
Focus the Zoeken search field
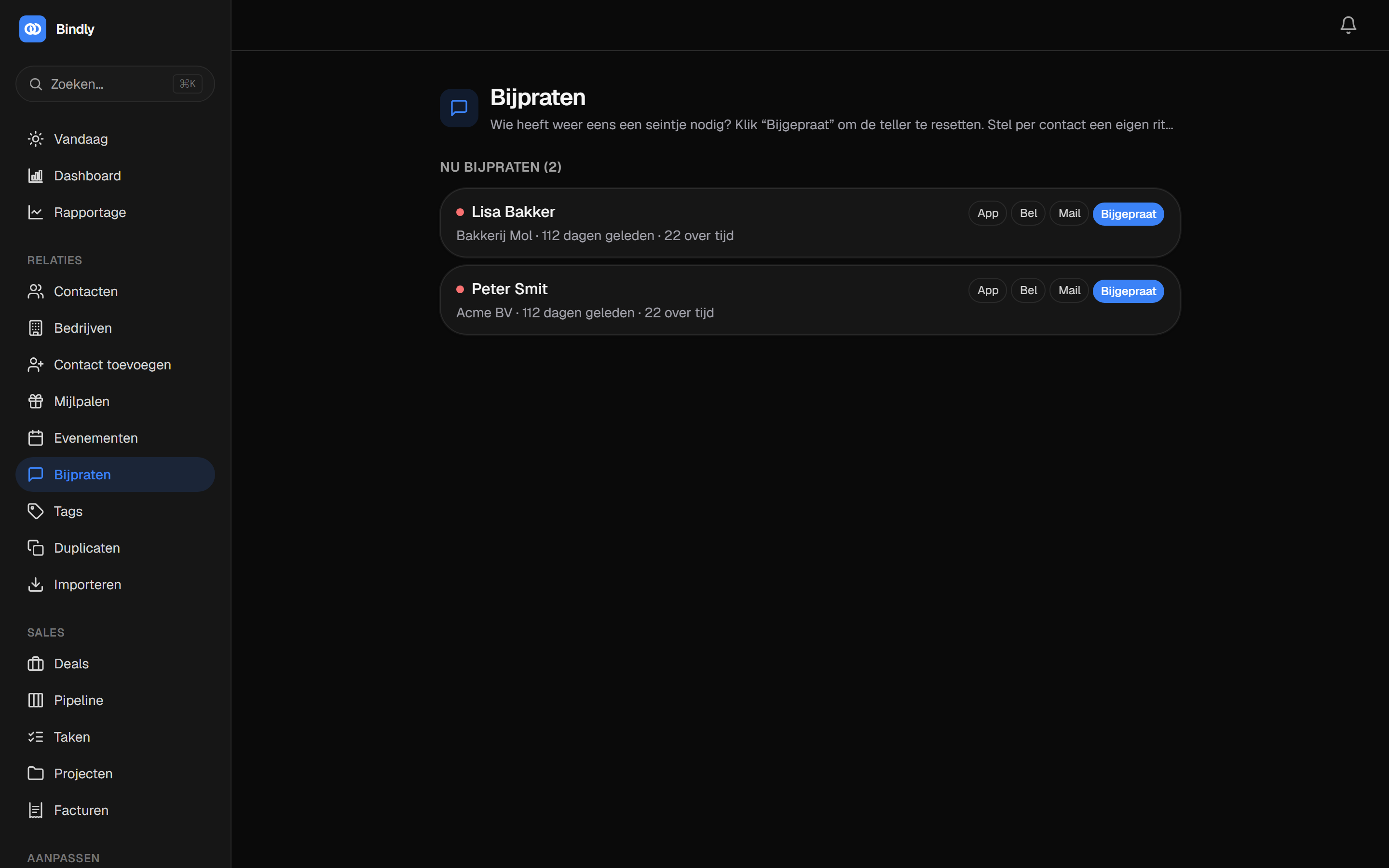pyautogui.click(x=115, y=84)
